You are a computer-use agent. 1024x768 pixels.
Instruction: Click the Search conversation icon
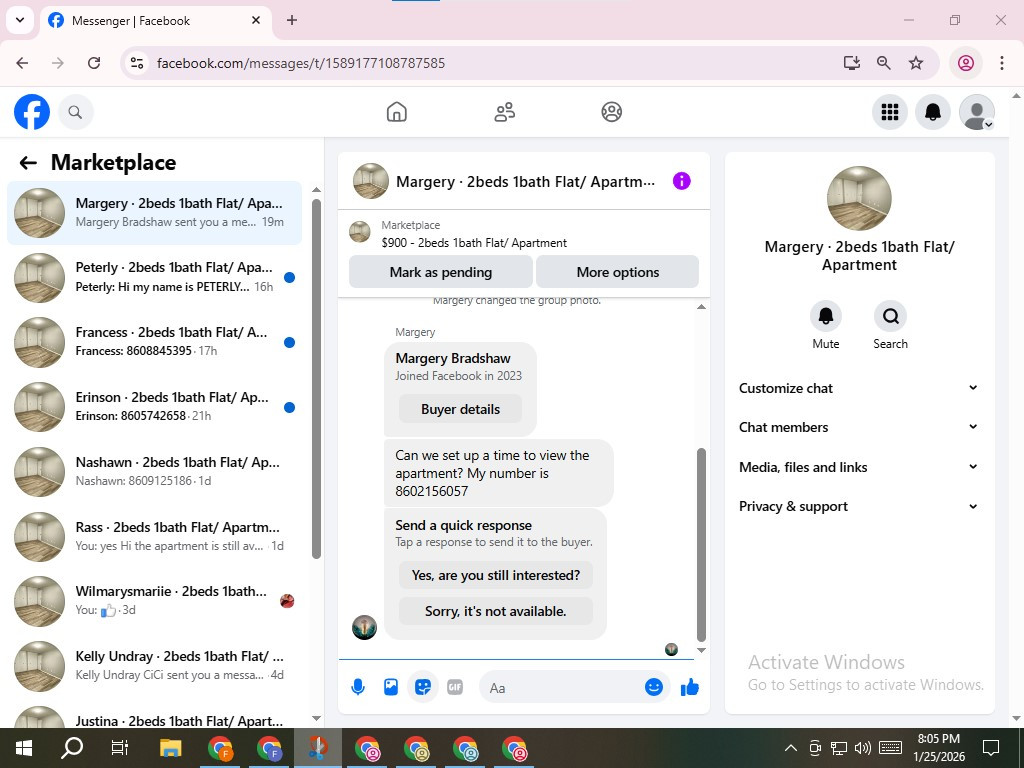point(890,316)
